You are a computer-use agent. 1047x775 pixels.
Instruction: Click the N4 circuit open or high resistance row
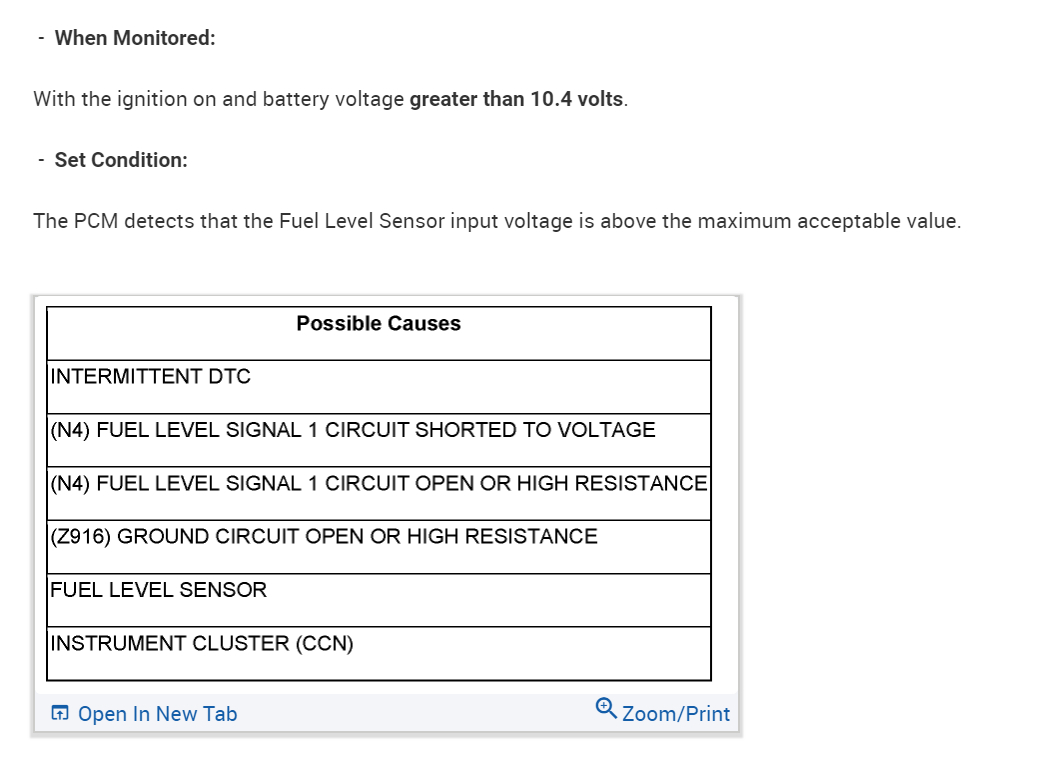click(378, 484)
